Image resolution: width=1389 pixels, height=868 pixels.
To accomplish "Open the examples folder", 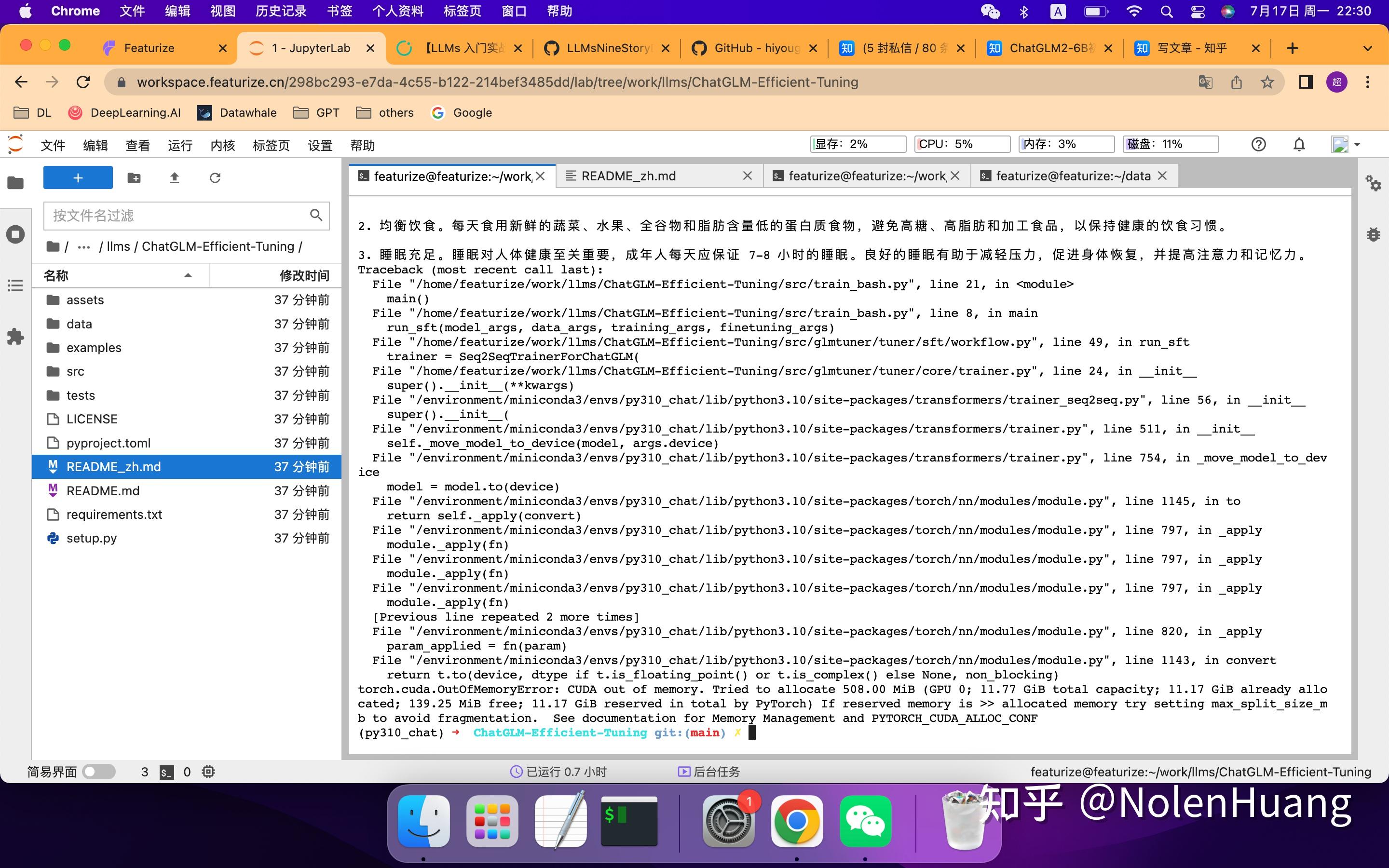I will pos(187,347).
